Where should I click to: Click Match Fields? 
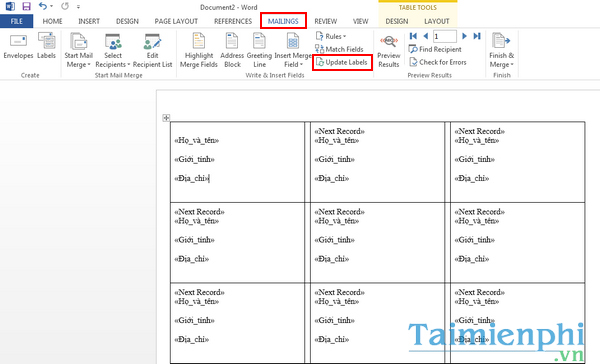[x=339, y=49]
